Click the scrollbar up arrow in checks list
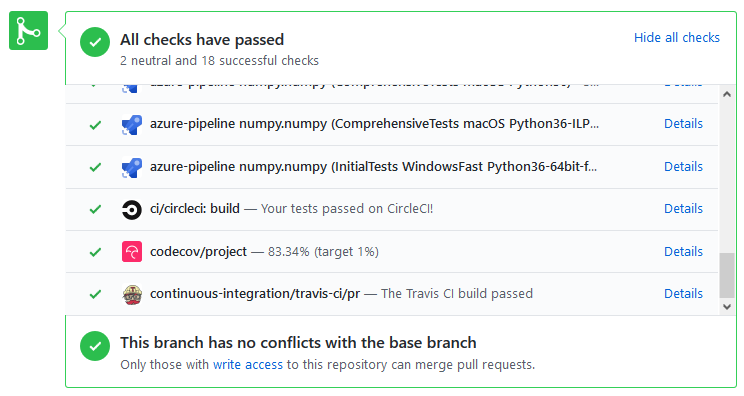 coord(726,94)
